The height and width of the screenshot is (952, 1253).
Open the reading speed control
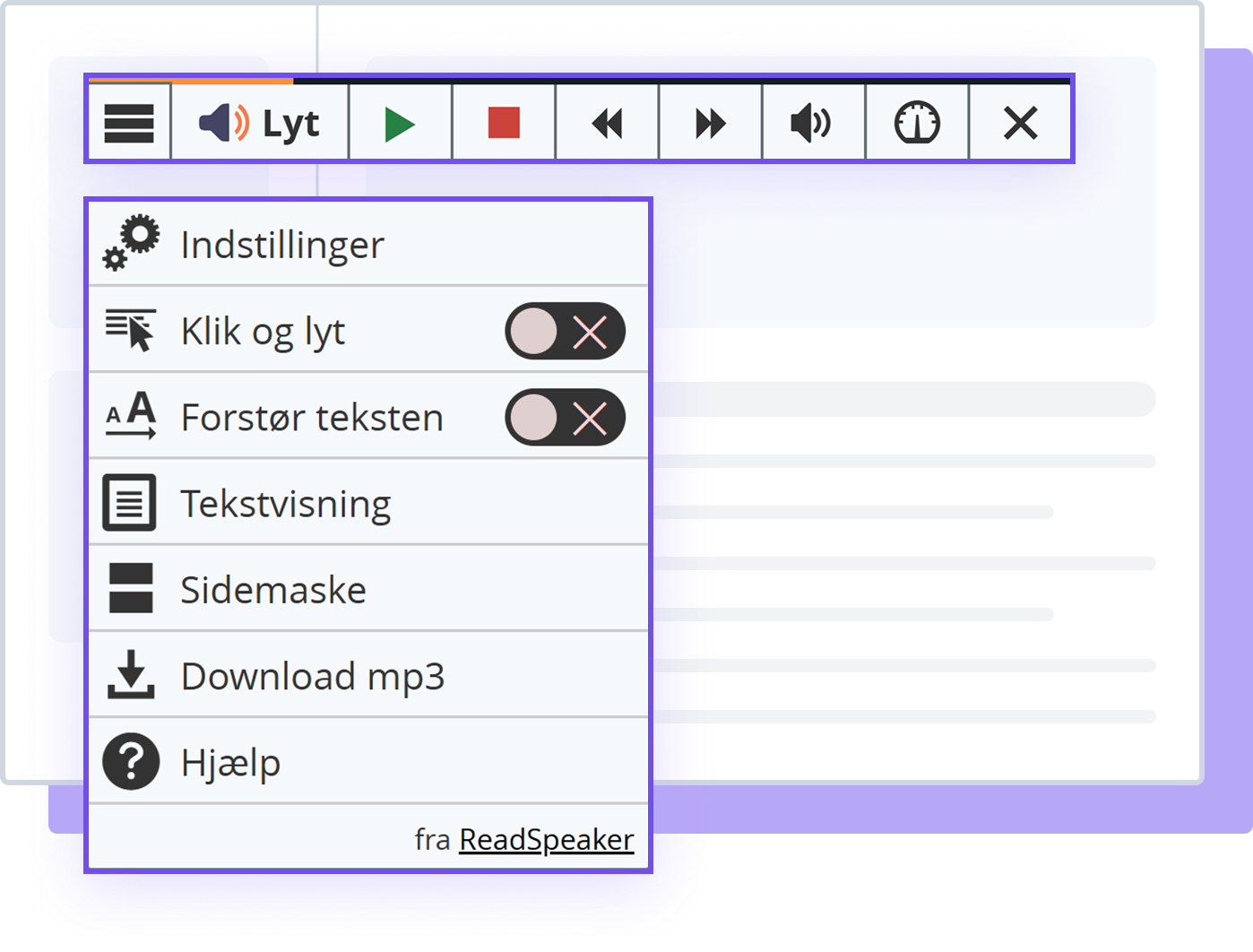(916, 123)
